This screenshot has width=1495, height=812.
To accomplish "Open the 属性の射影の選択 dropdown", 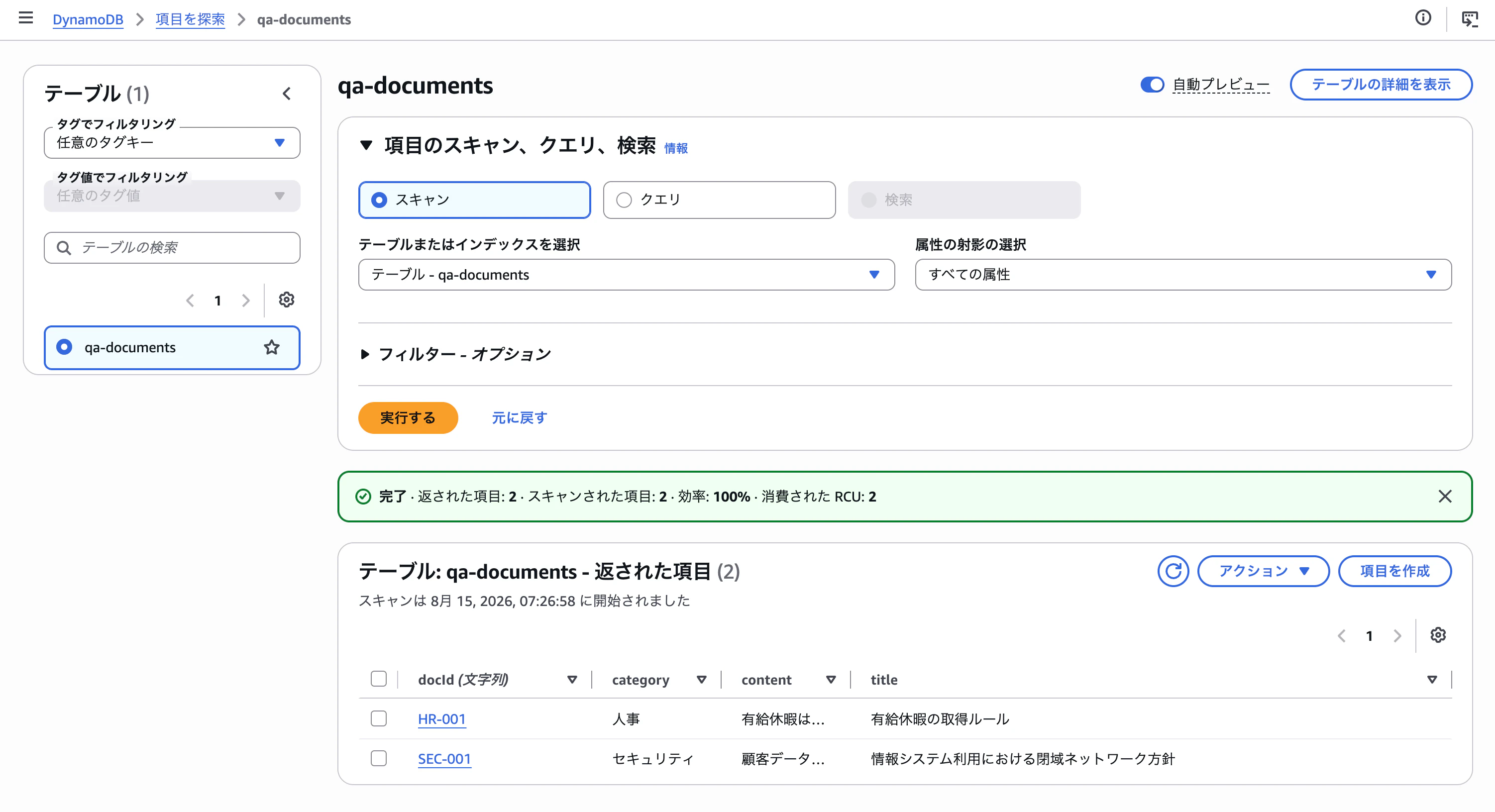I will (x=1183, y=275).
